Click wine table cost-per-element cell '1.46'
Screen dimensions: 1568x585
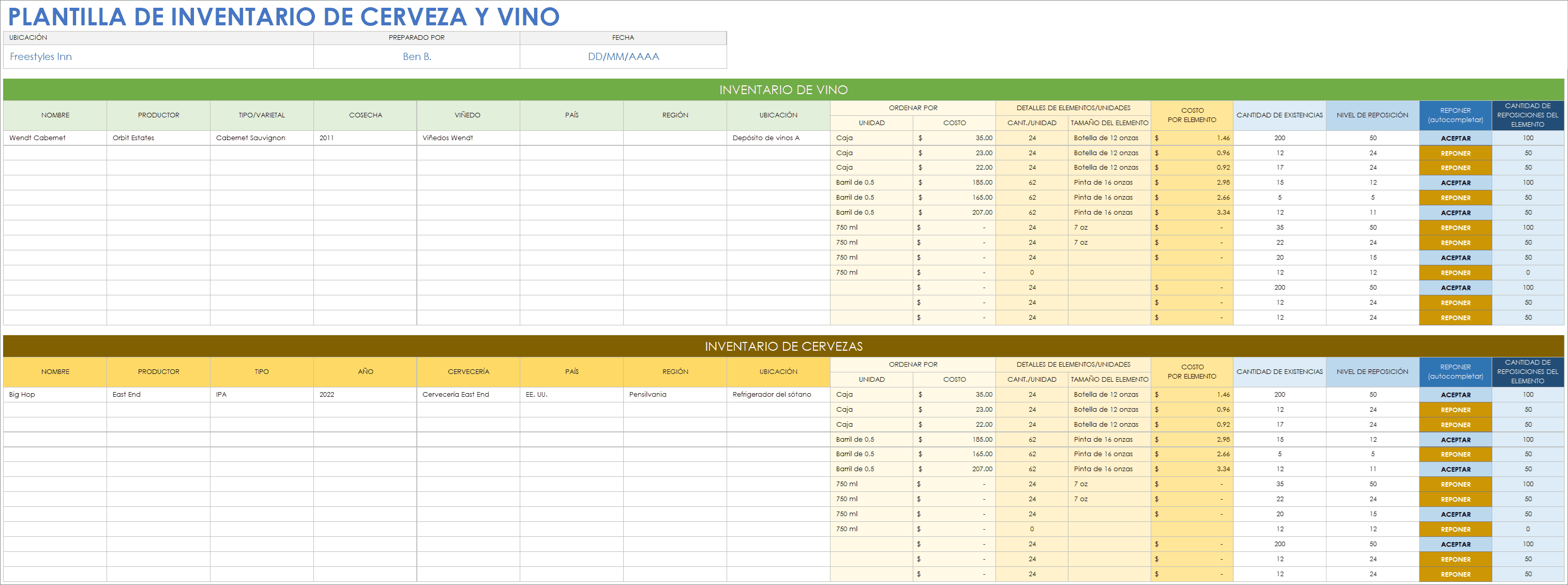click(1192, 138)
